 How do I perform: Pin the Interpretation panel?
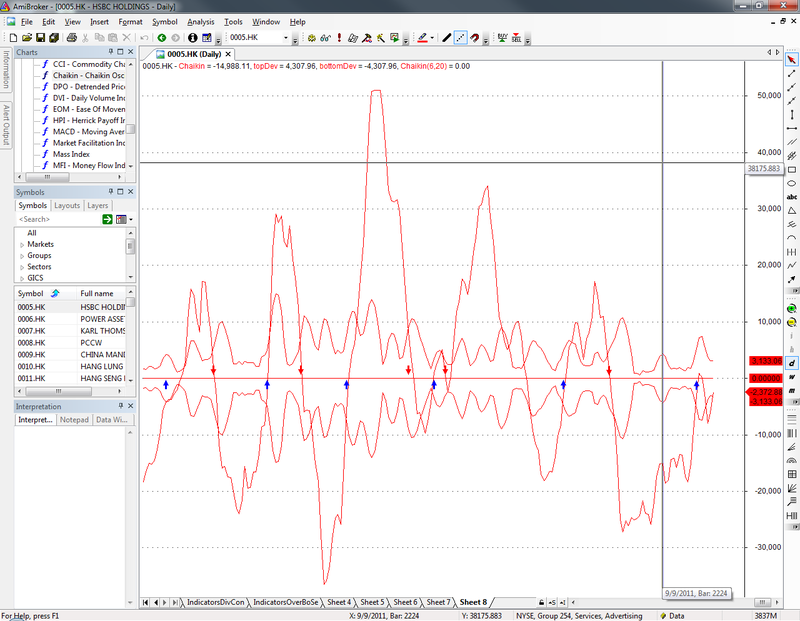coord(121,406)
